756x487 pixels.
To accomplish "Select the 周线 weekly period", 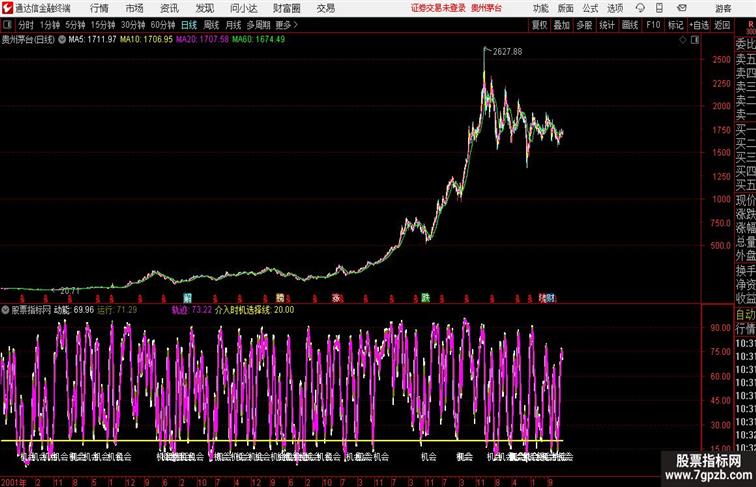I will (211, 25).
